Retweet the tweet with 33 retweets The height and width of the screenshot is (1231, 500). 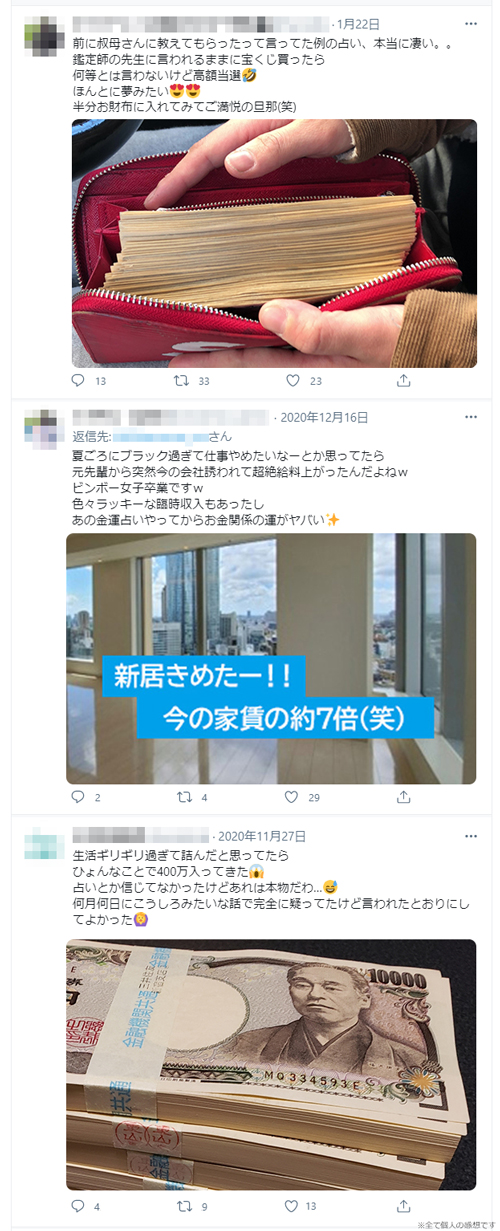coord(181,380)
